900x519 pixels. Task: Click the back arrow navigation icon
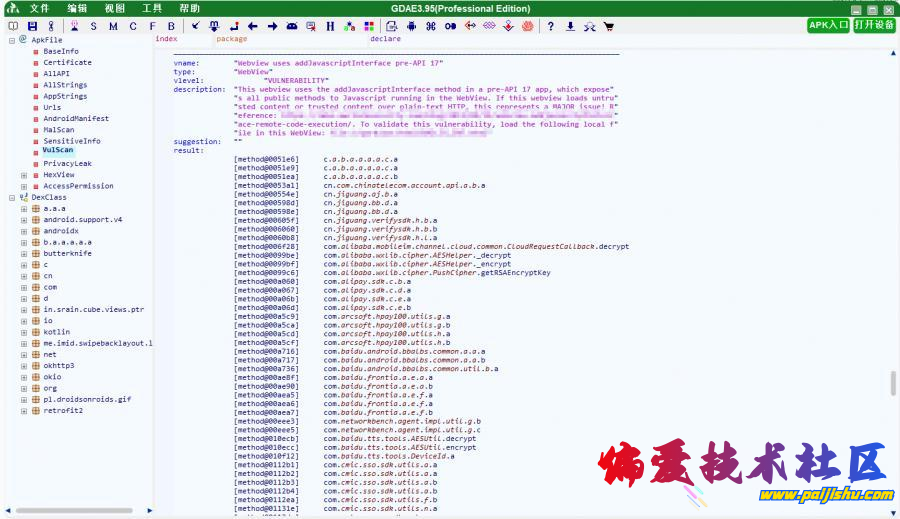[x=252, y=26]
